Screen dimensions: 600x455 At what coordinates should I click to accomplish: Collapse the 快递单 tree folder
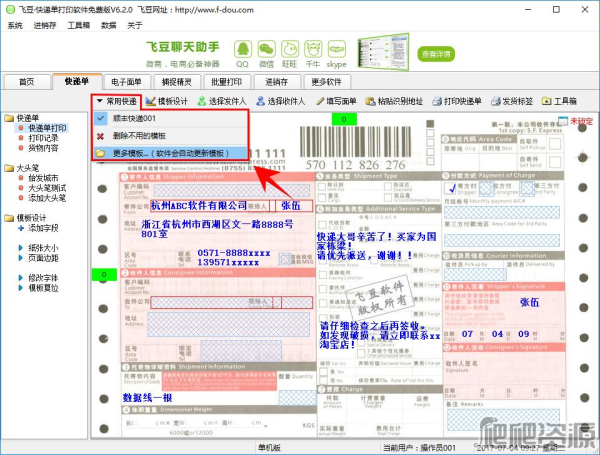(x=9, y=118)
